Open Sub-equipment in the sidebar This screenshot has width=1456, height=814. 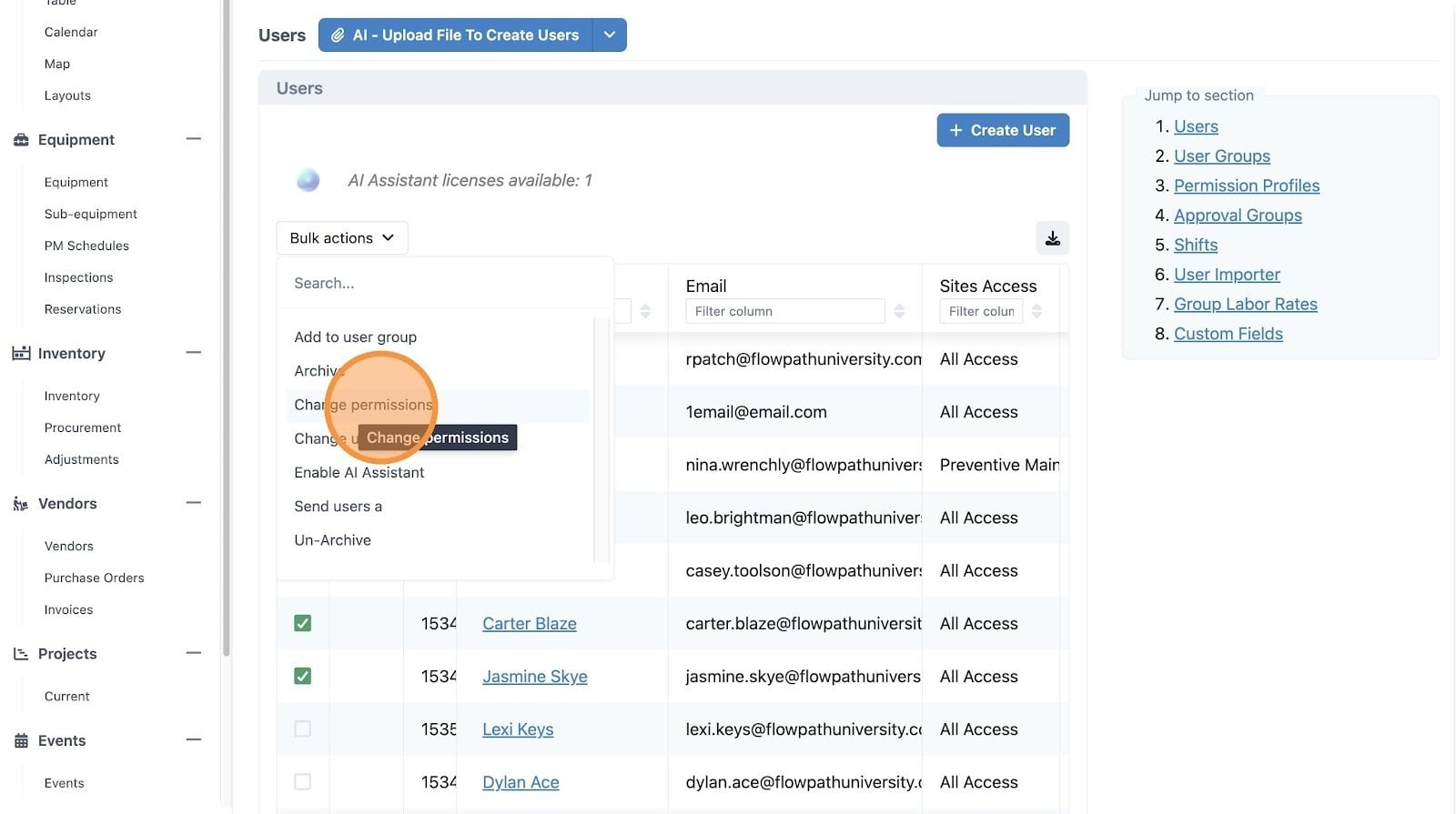91,214
